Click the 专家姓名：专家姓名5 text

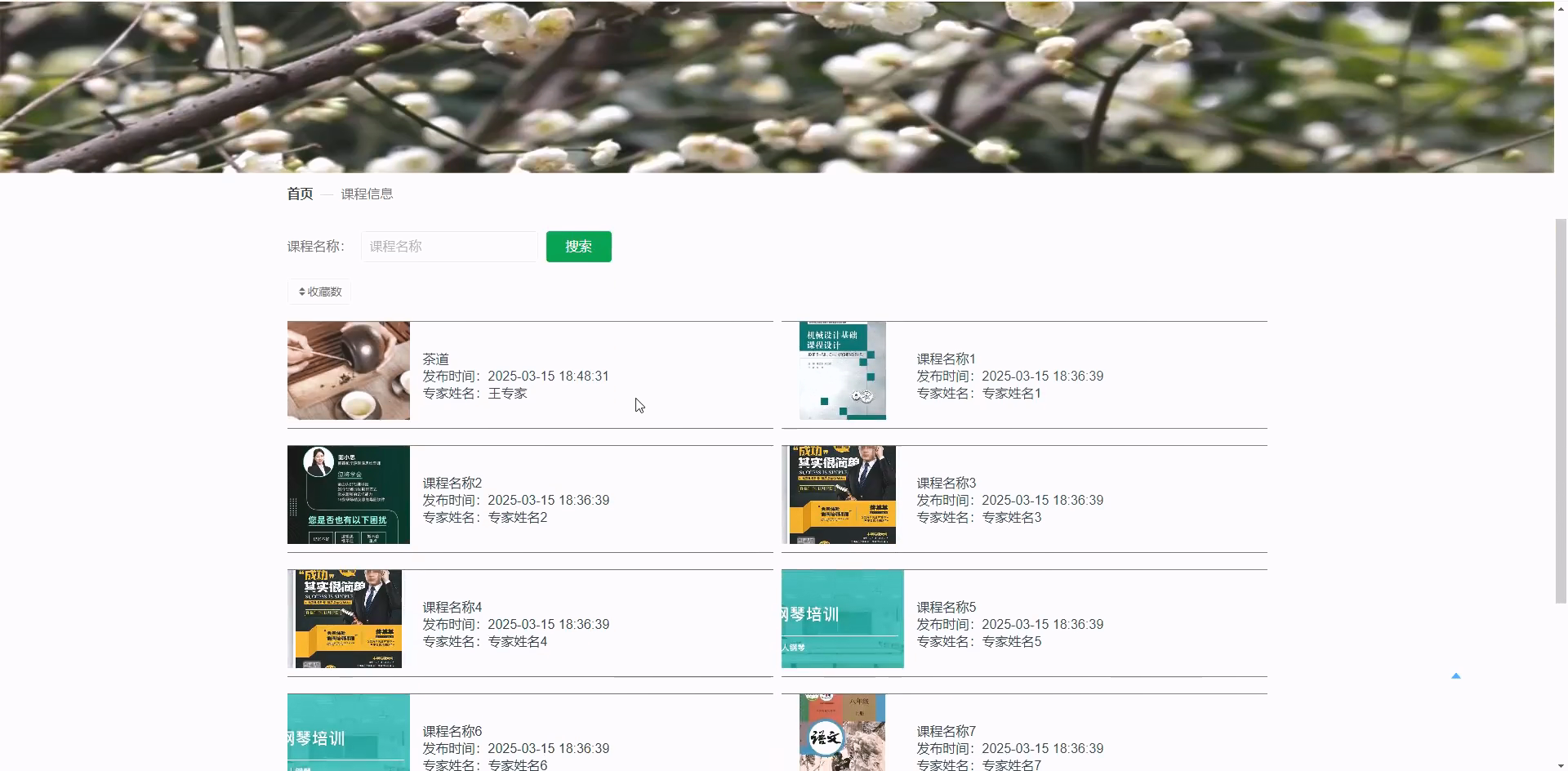(978, 641)
